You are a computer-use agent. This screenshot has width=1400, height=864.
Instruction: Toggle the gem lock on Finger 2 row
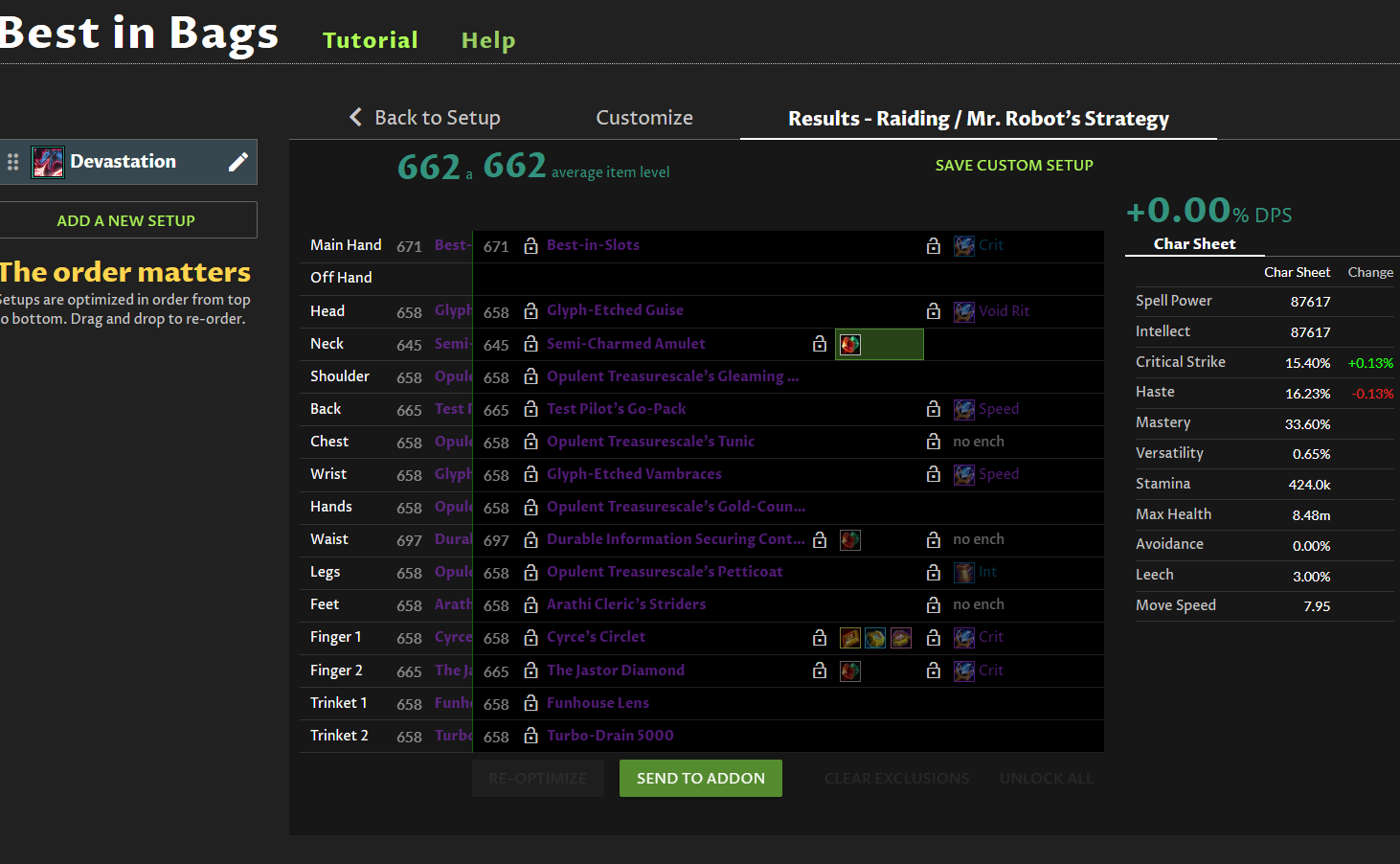pos(820,671)
